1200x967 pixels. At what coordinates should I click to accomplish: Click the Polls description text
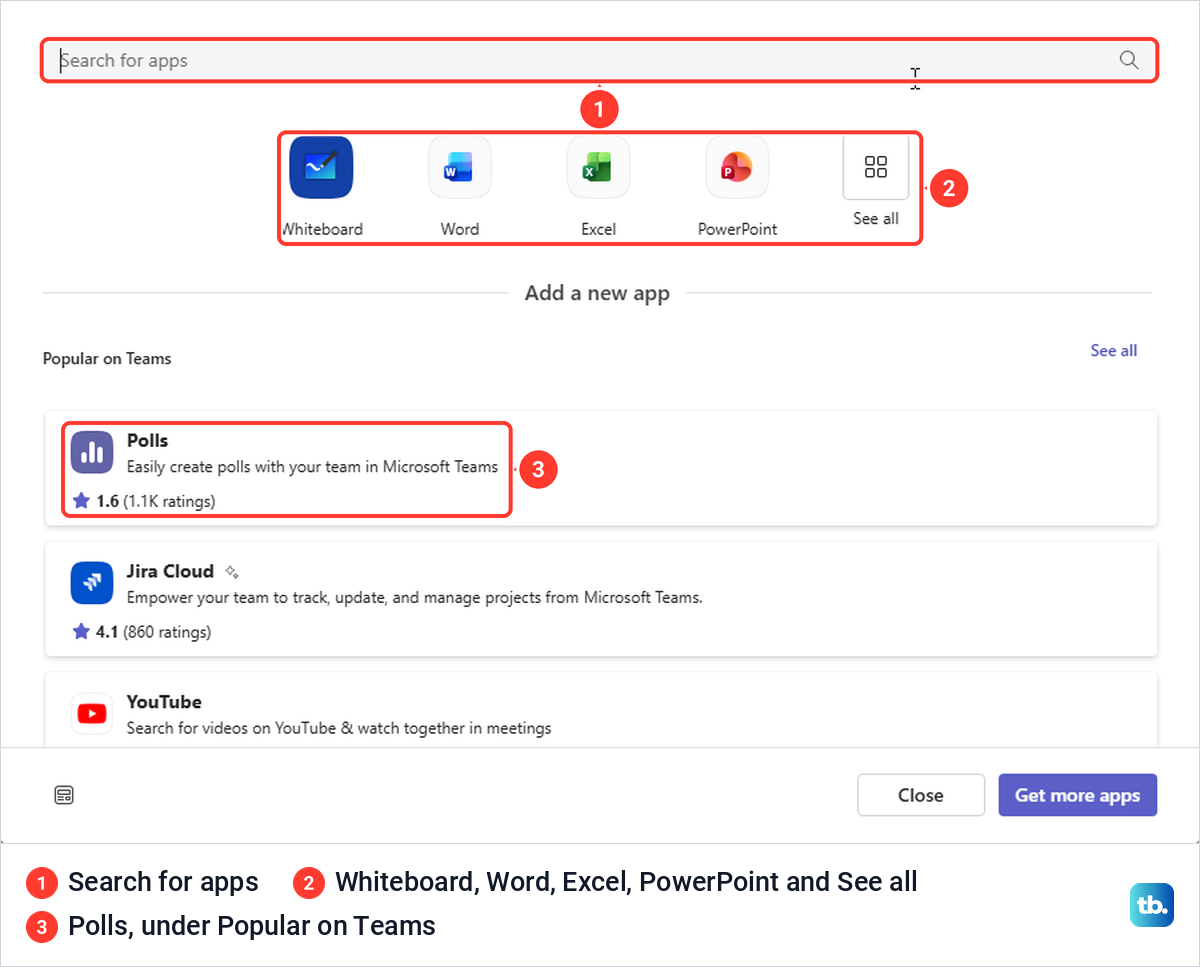312,467
